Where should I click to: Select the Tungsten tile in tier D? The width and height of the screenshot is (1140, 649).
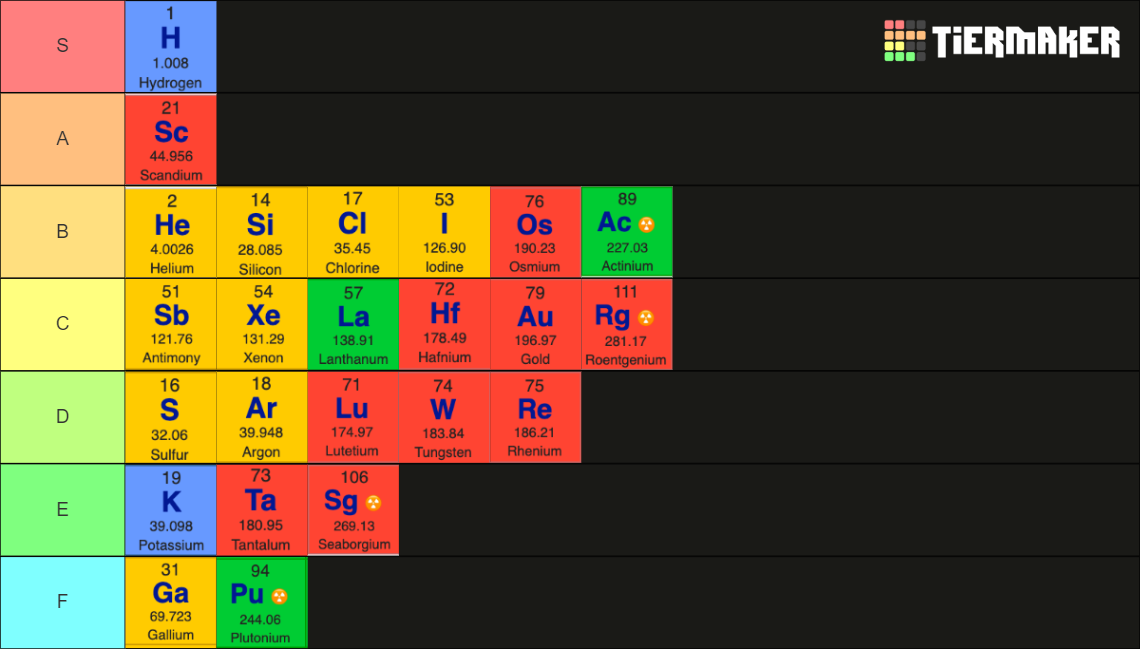pyautogui.click(x=444, y=417)
